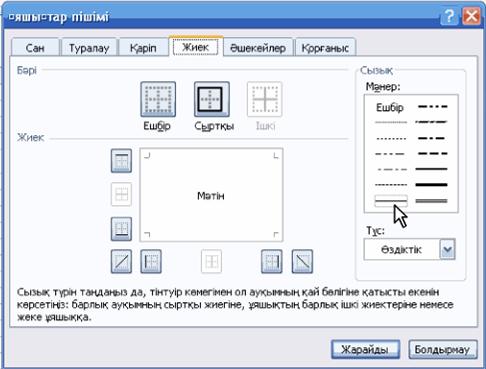Toggle the left border button
Image resolution: width=486 pixels, height=369 pixels.
pos(151,261)
